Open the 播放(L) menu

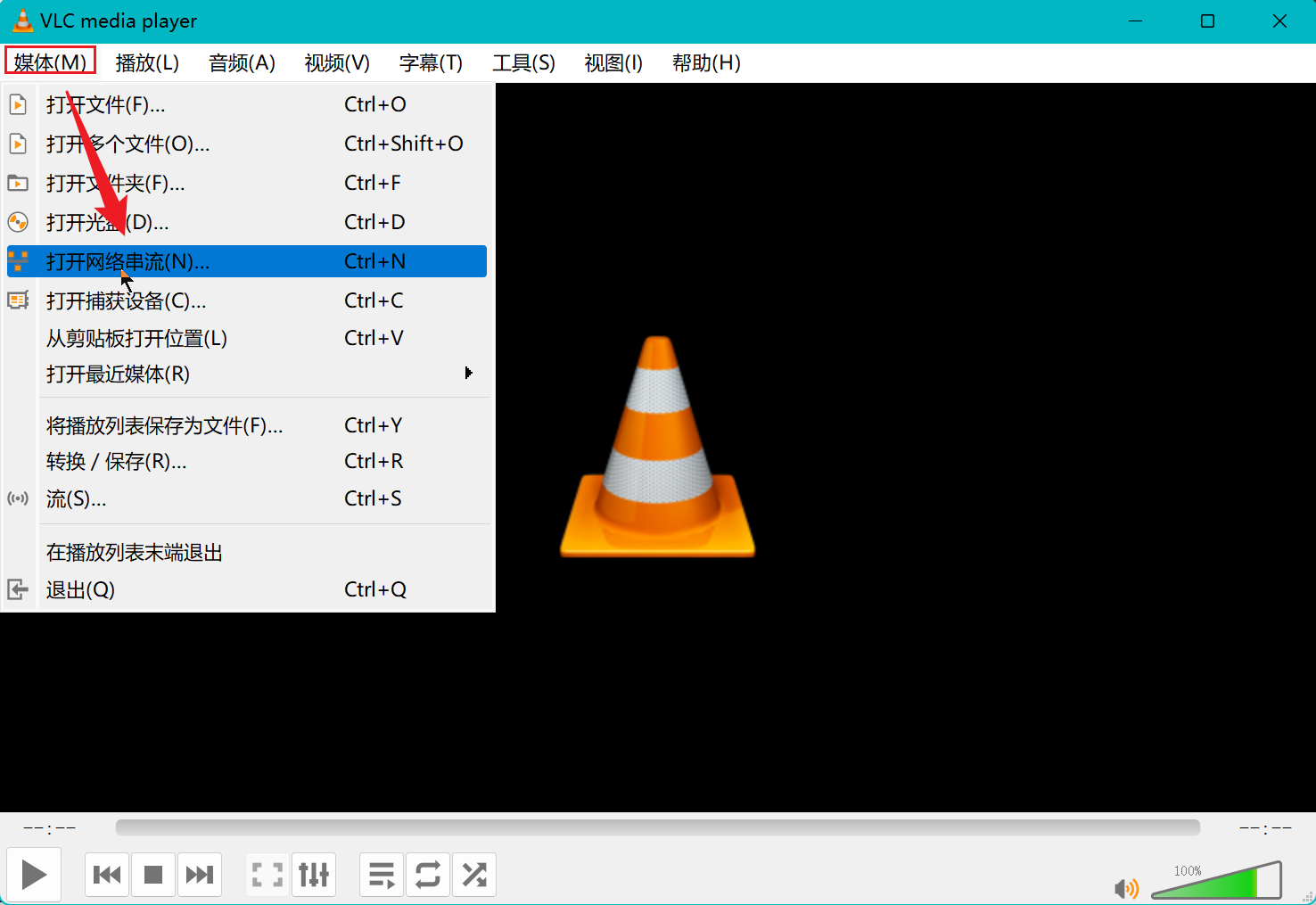coord(147,62)
